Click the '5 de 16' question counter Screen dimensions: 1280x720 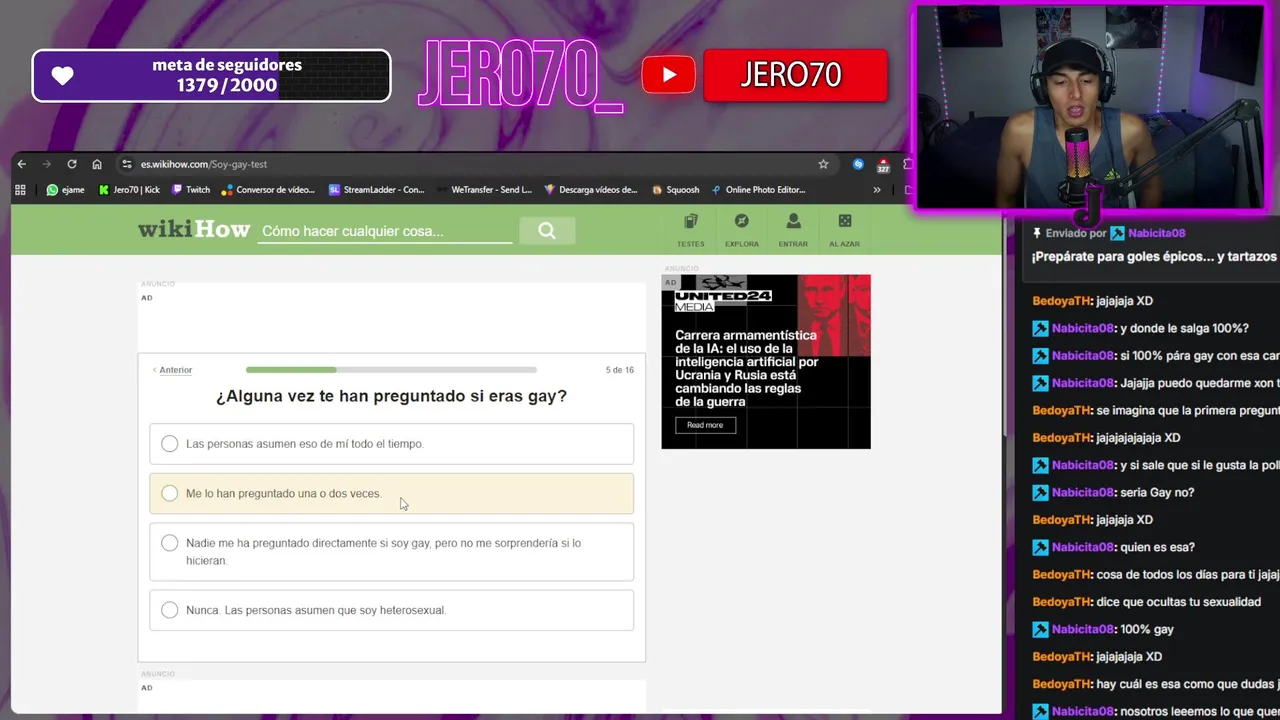tap(619, 370)
